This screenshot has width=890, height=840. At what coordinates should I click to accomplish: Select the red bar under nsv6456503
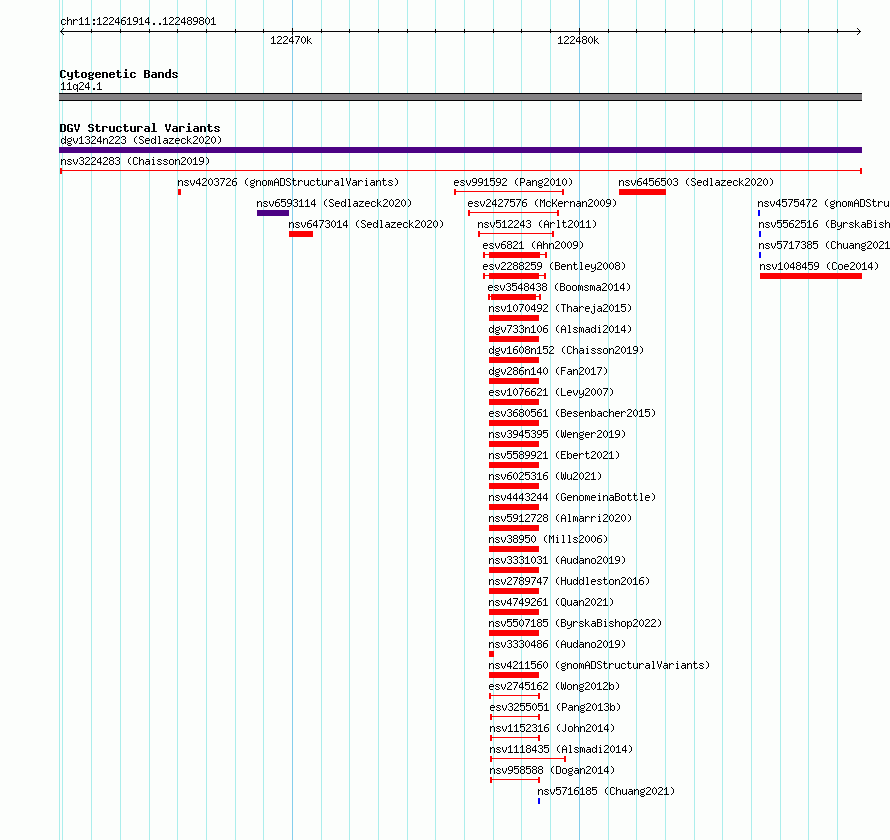(642, 192)
